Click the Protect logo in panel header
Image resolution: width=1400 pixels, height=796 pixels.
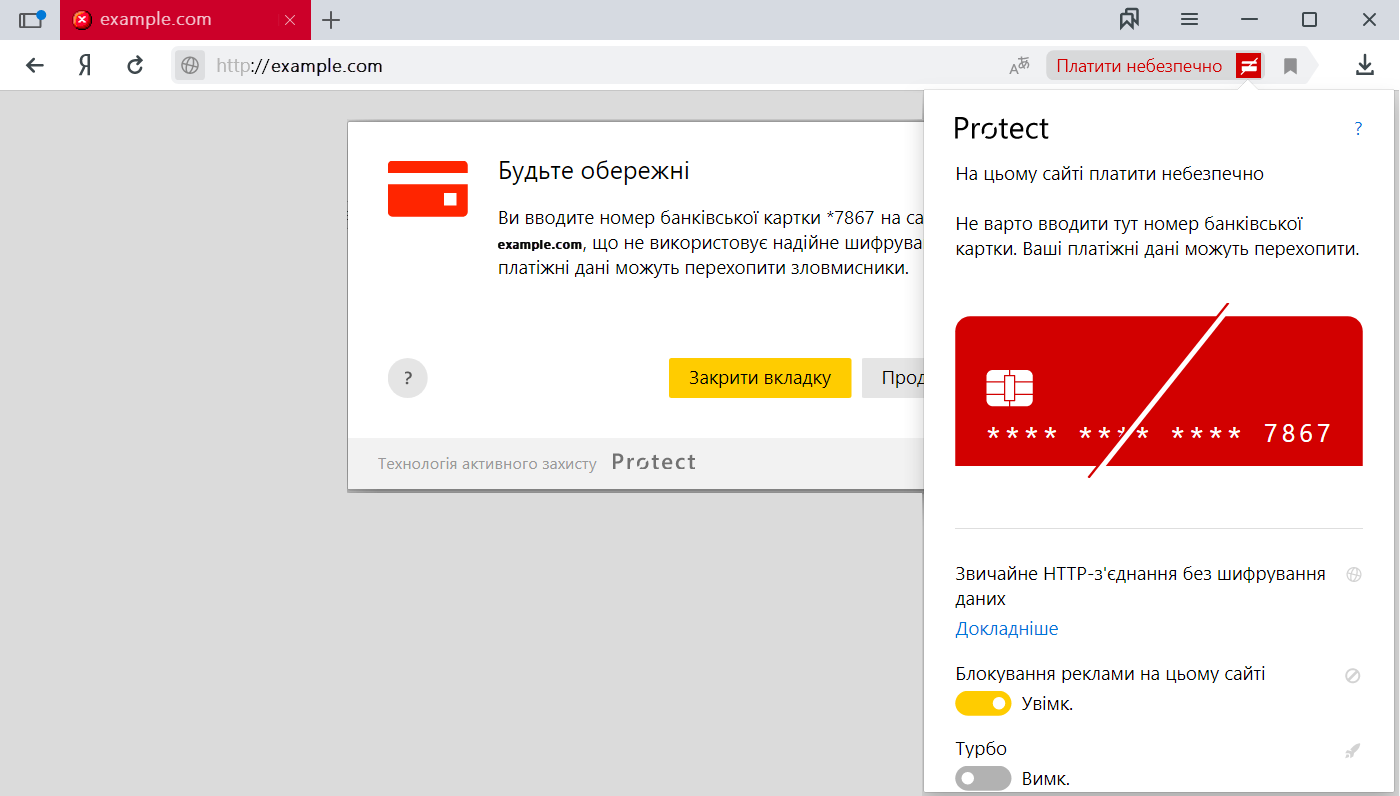(x=1001, y=128)
